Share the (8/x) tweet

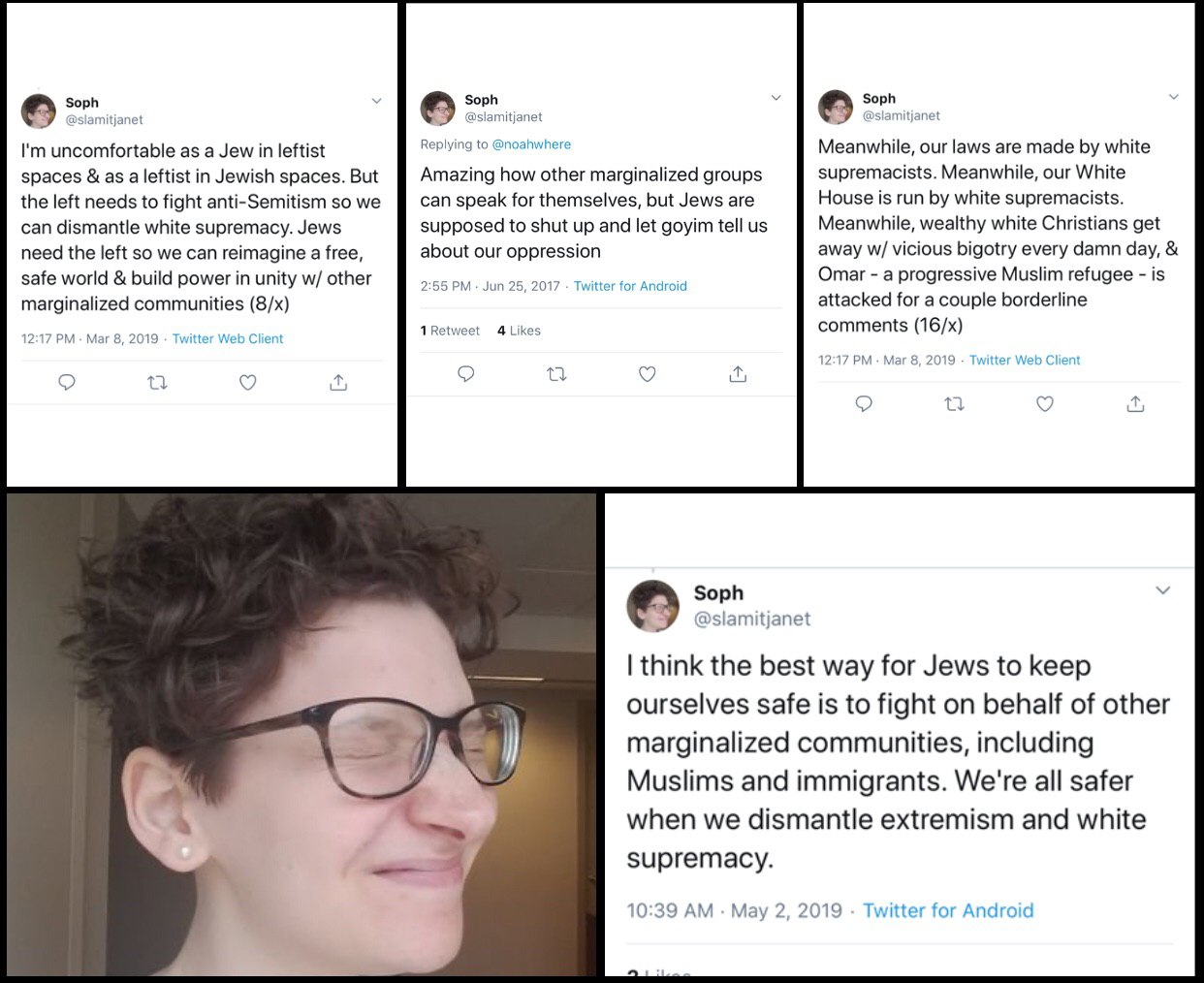click(x=338, y=382)
